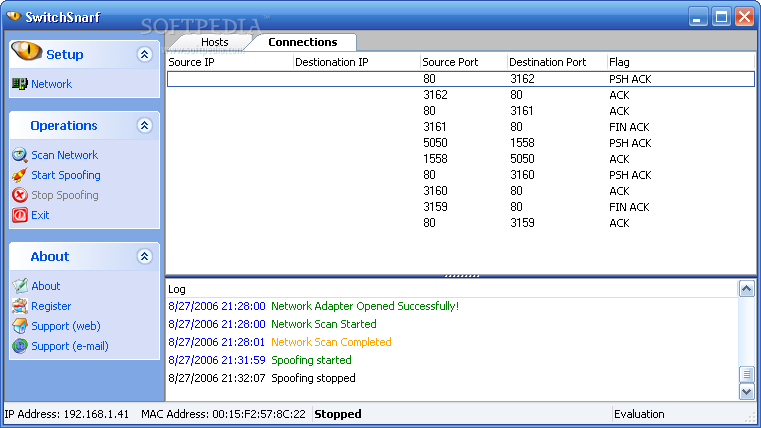Screen dimensions: 761x428
Task: Open Network setup link
Action: pyautogui.click(x=51, y=84)
